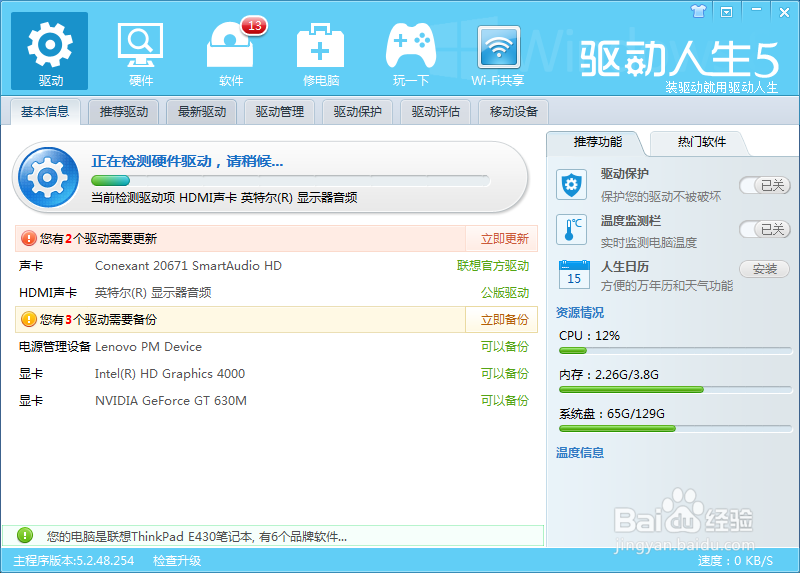Click the 内存：2.26G/3.8G label

[x=609, y=375]
